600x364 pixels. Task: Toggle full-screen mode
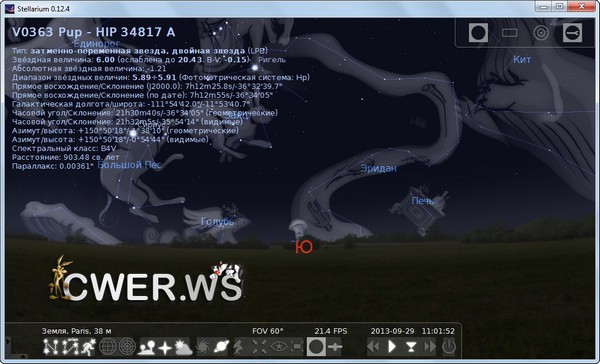pos(297,347)
